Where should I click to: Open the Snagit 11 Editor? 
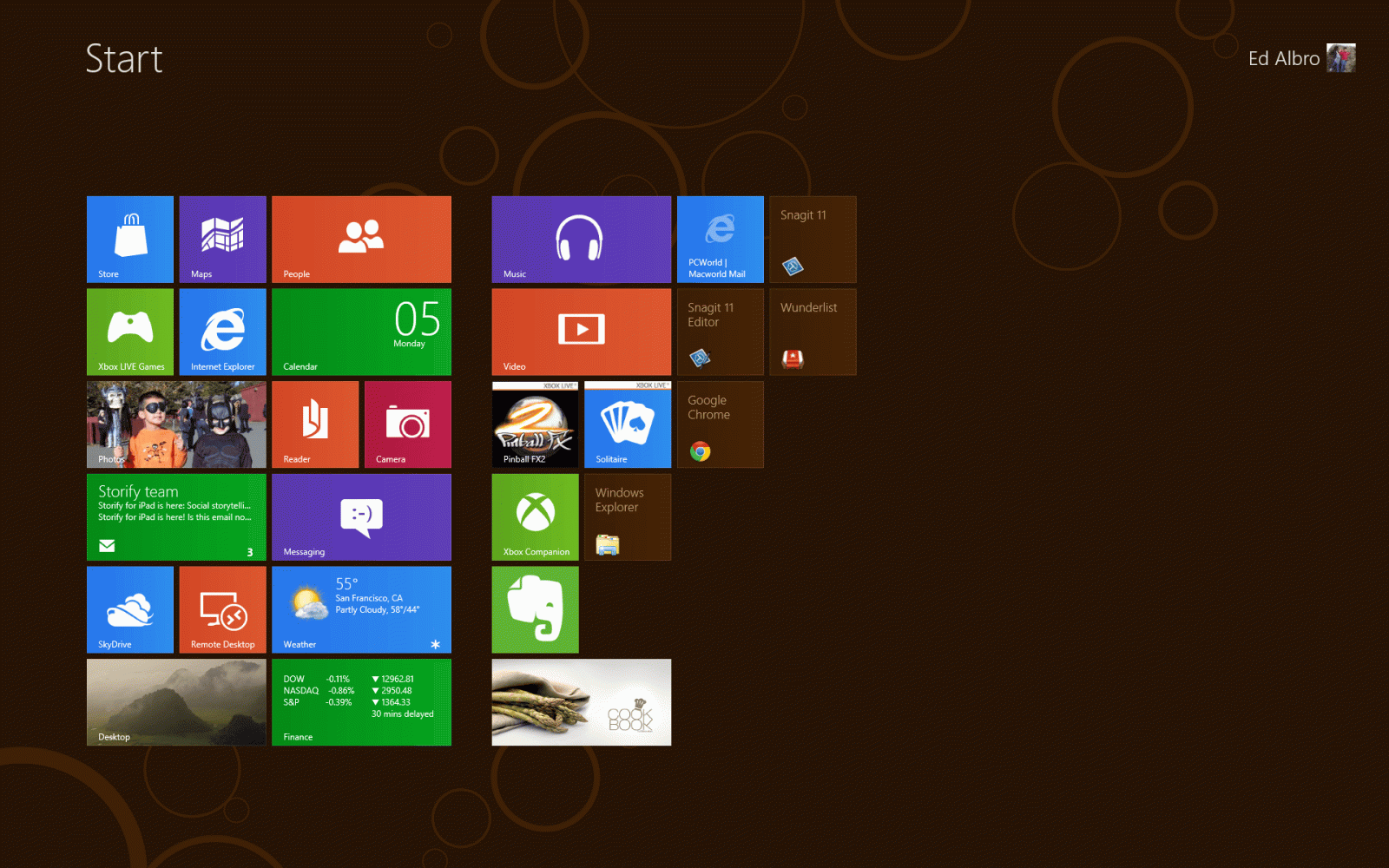[x=720, y=332]
